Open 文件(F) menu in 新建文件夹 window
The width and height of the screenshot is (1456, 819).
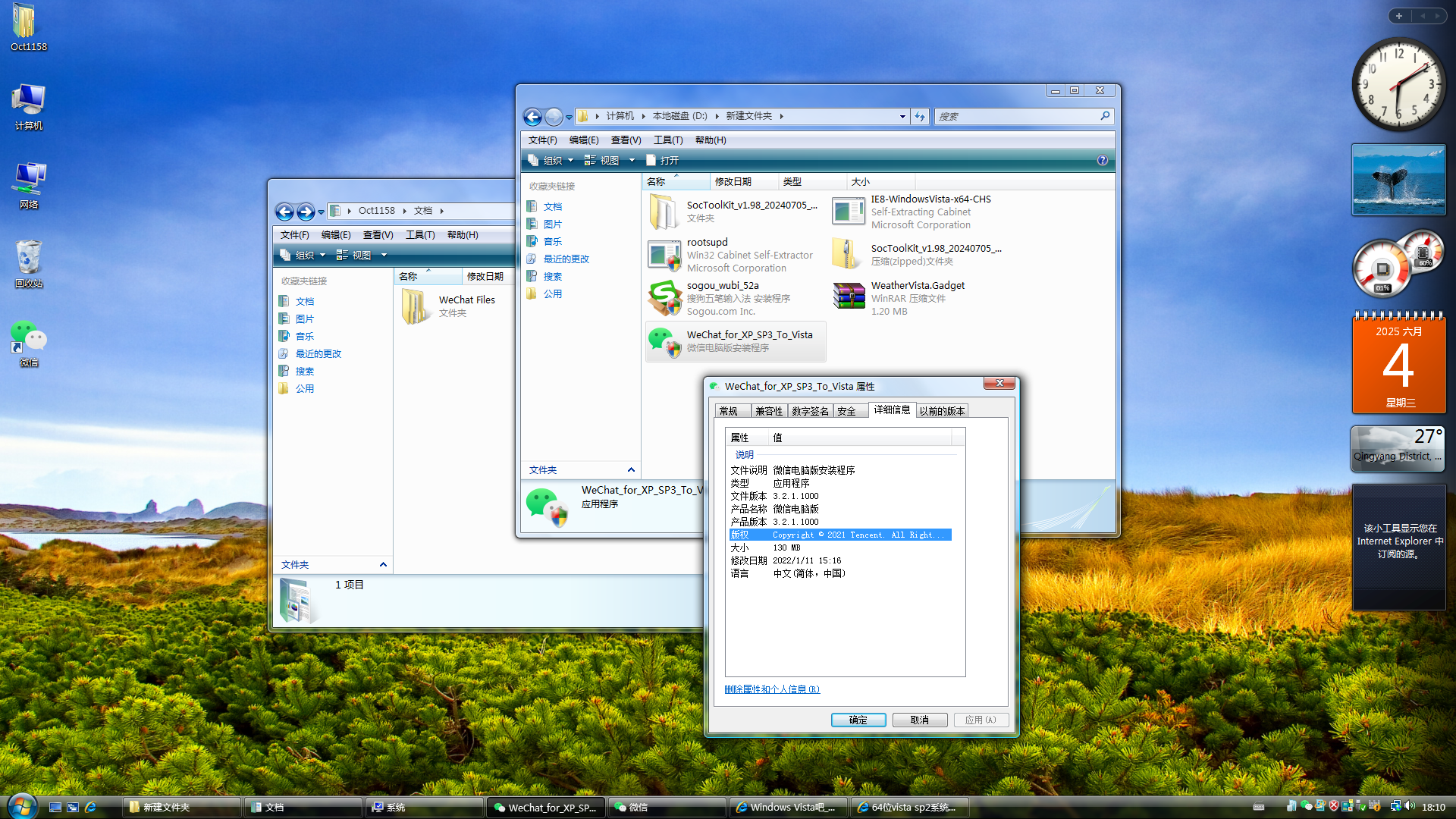pyautogui.click(x=542, y=140)
